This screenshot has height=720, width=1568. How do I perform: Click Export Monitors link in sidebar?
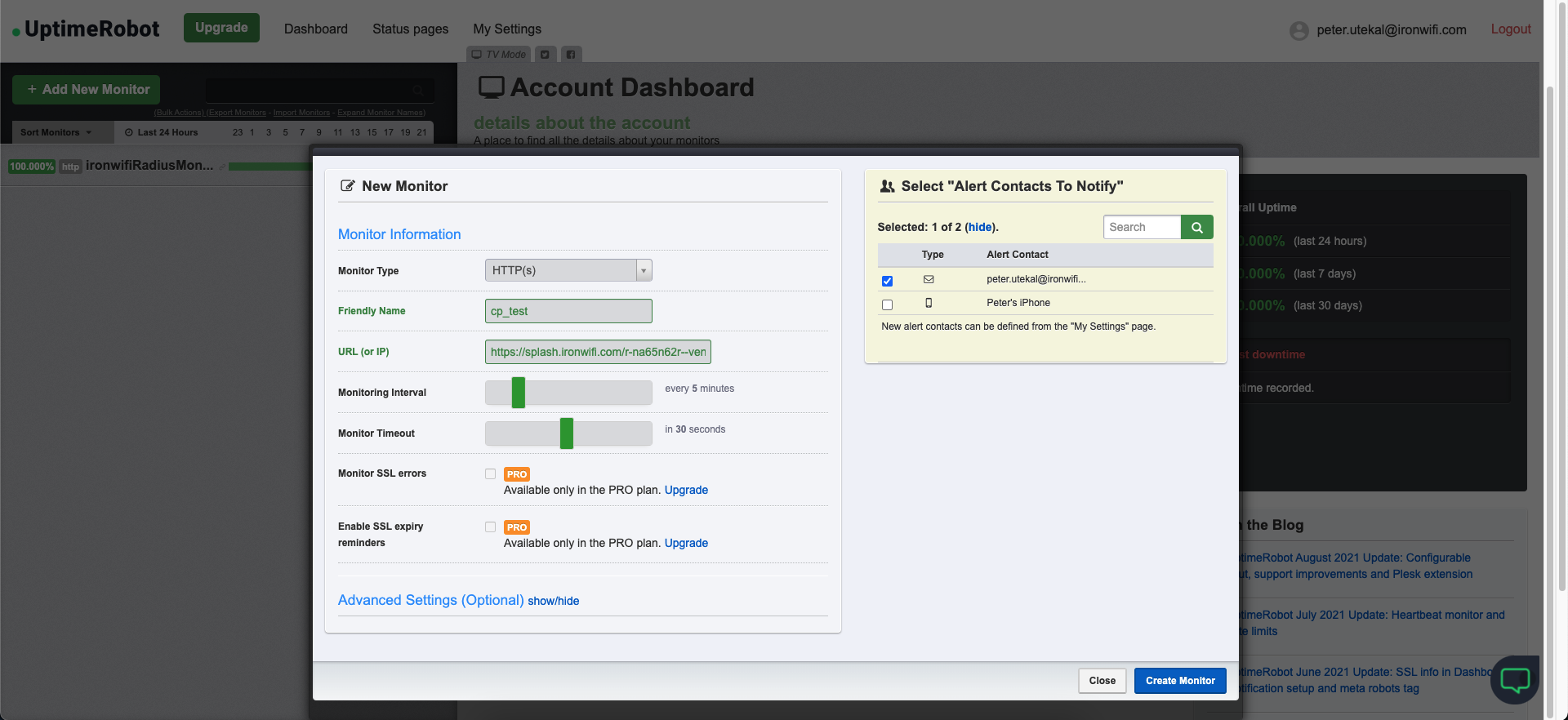[236, 113]
